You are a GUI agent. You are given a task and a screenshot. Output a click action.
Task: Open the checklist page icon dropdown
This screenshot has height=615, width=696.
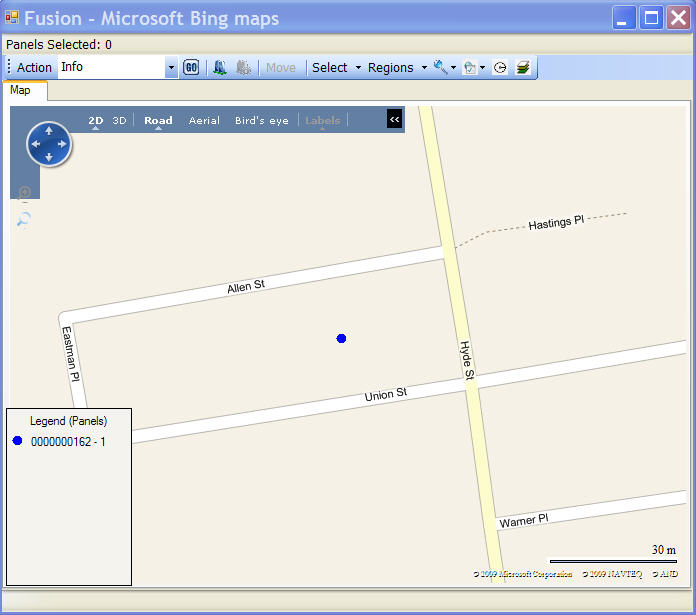tap(481, 68)
